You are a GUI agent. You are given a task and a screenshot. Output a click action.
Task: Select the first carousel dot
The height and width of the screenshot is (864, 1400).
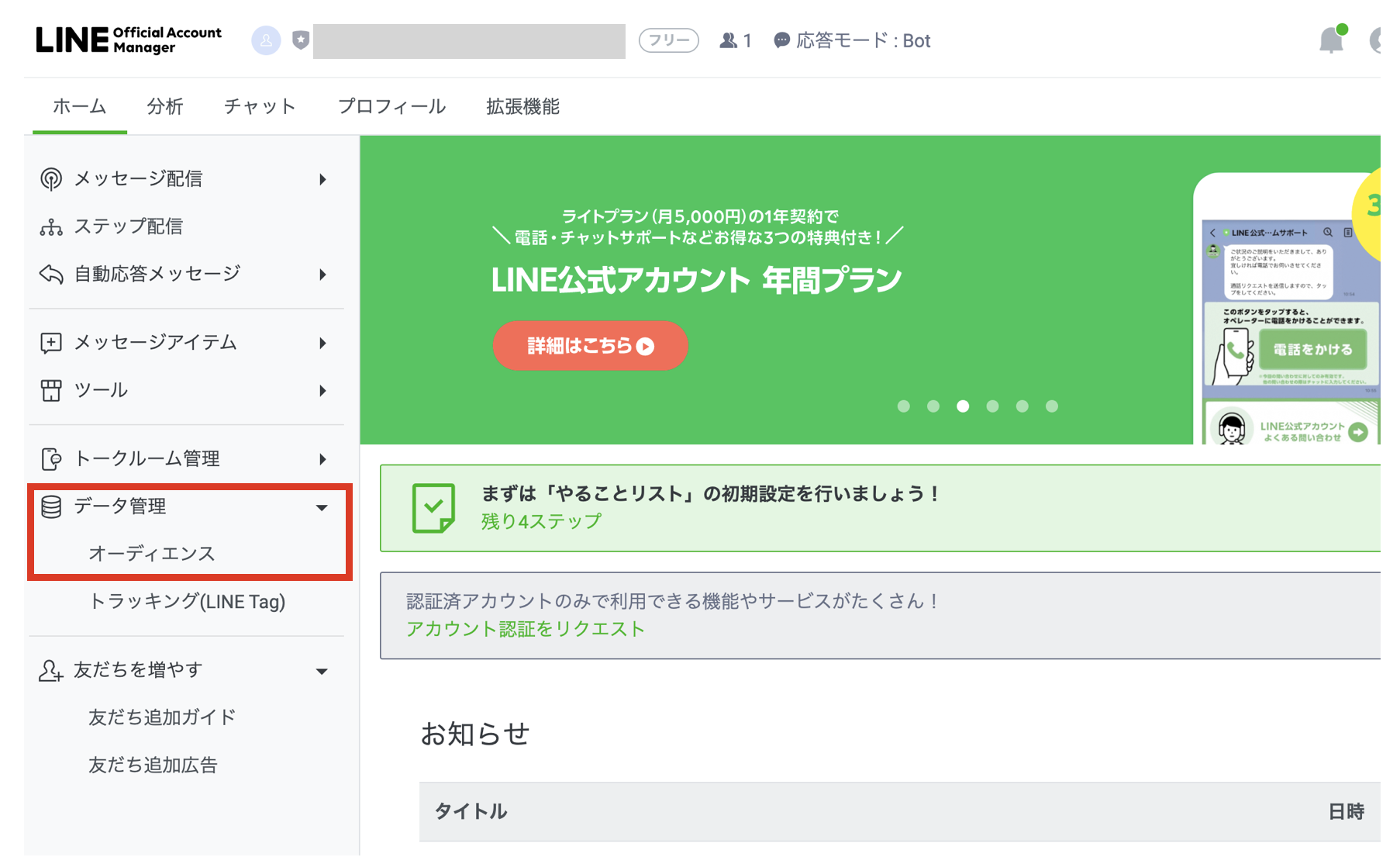(903, 406)
